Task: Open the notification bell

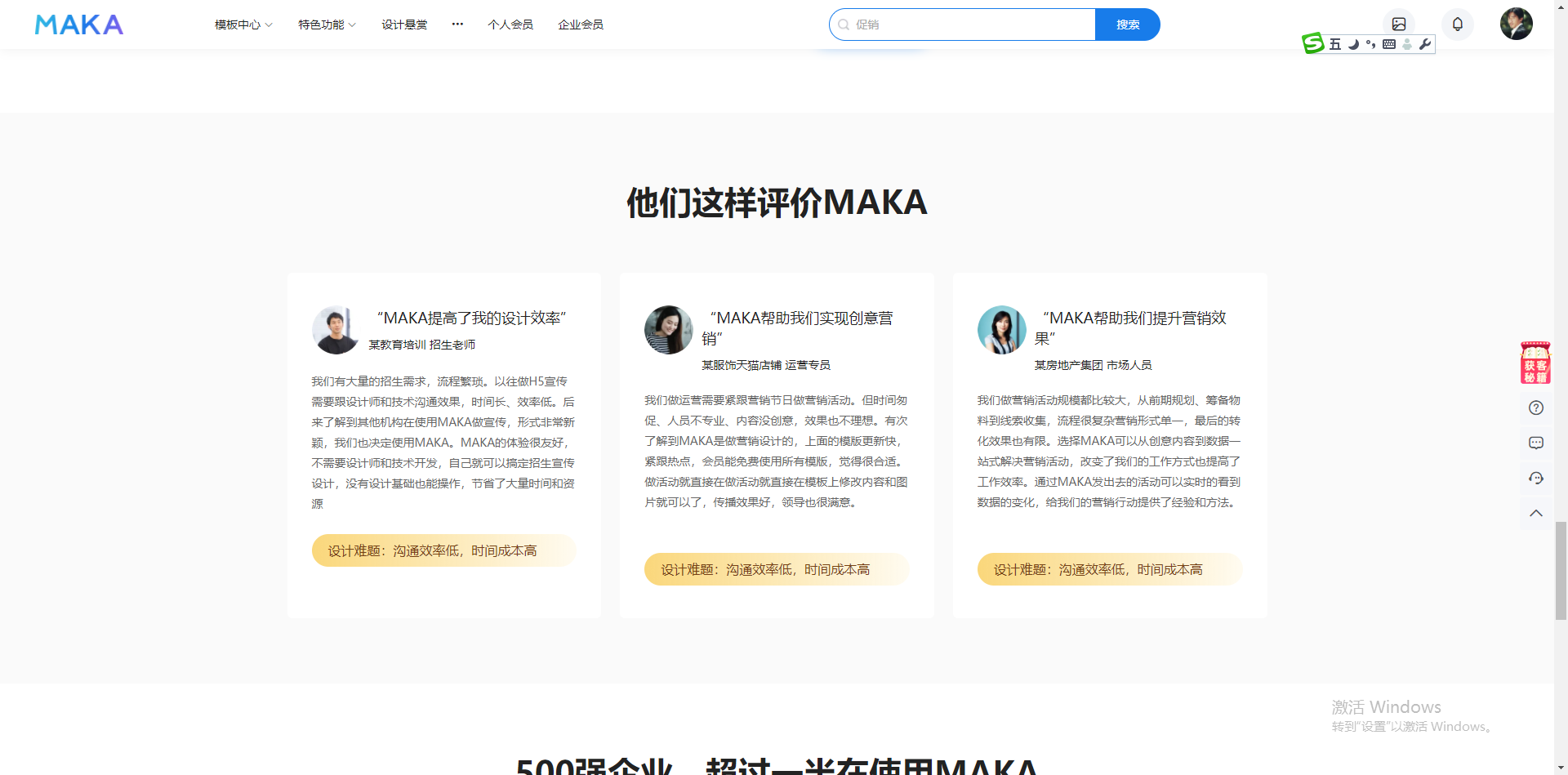Action: 1458,24
